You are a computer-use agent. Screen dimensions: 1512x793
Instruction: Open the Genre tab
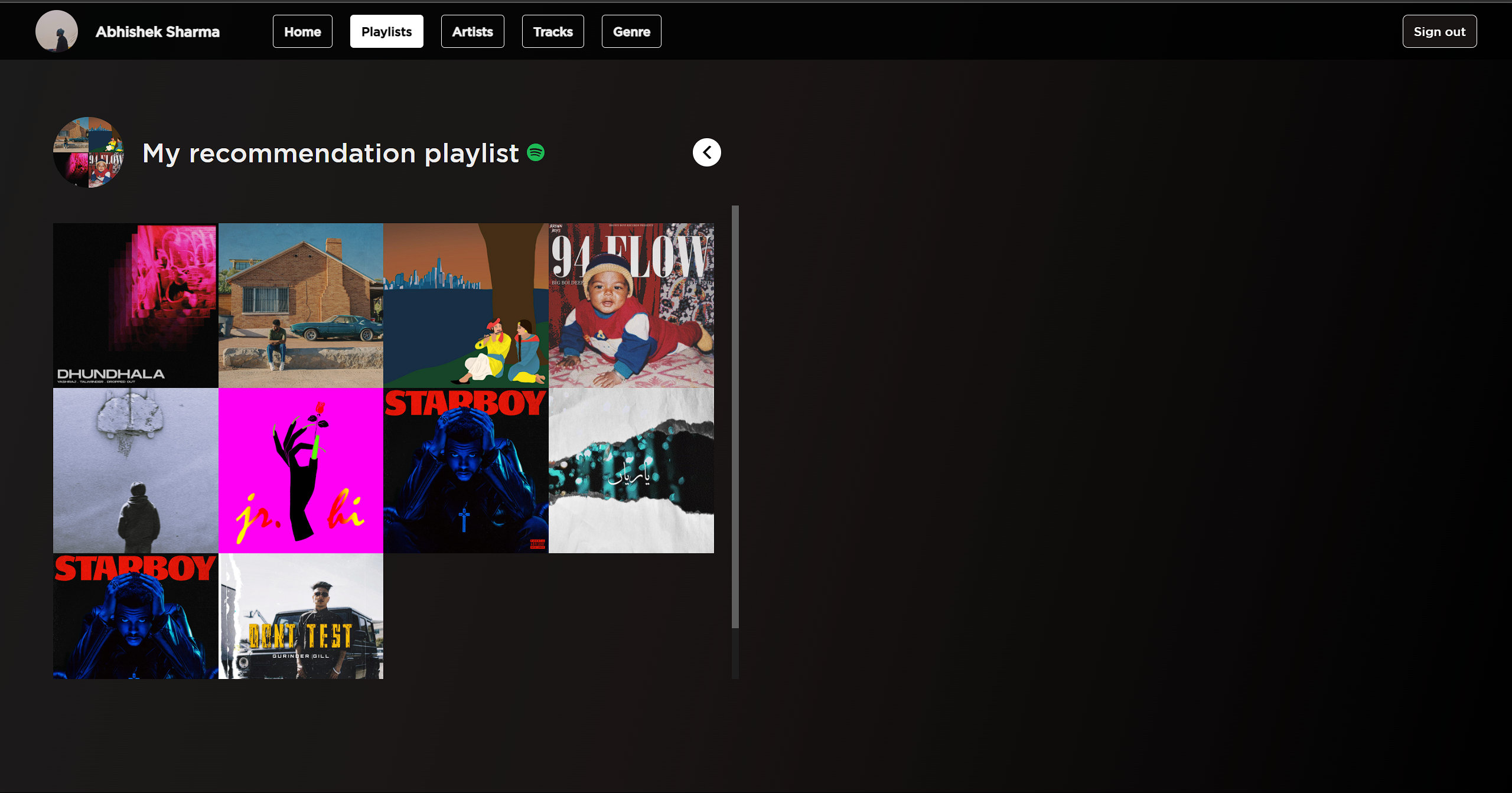[x=631, y=31]
